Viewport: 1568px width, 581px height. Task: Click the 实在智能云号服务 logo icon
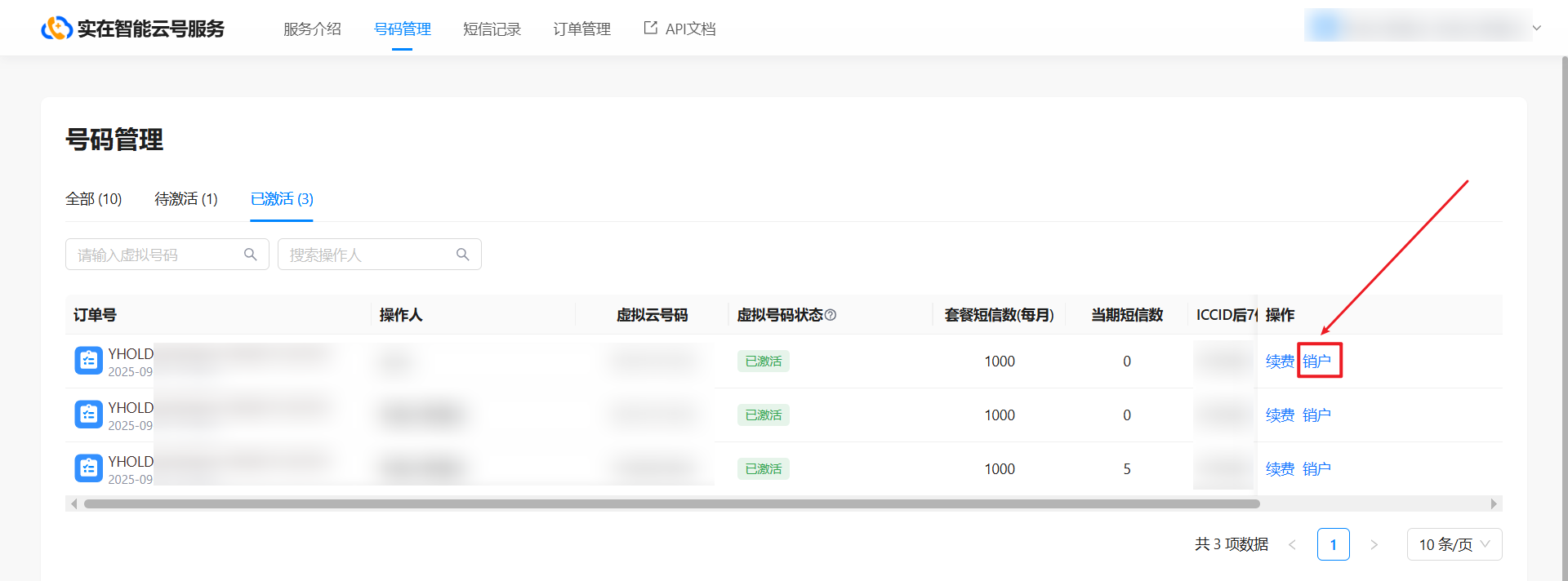(x=56, y=29)
